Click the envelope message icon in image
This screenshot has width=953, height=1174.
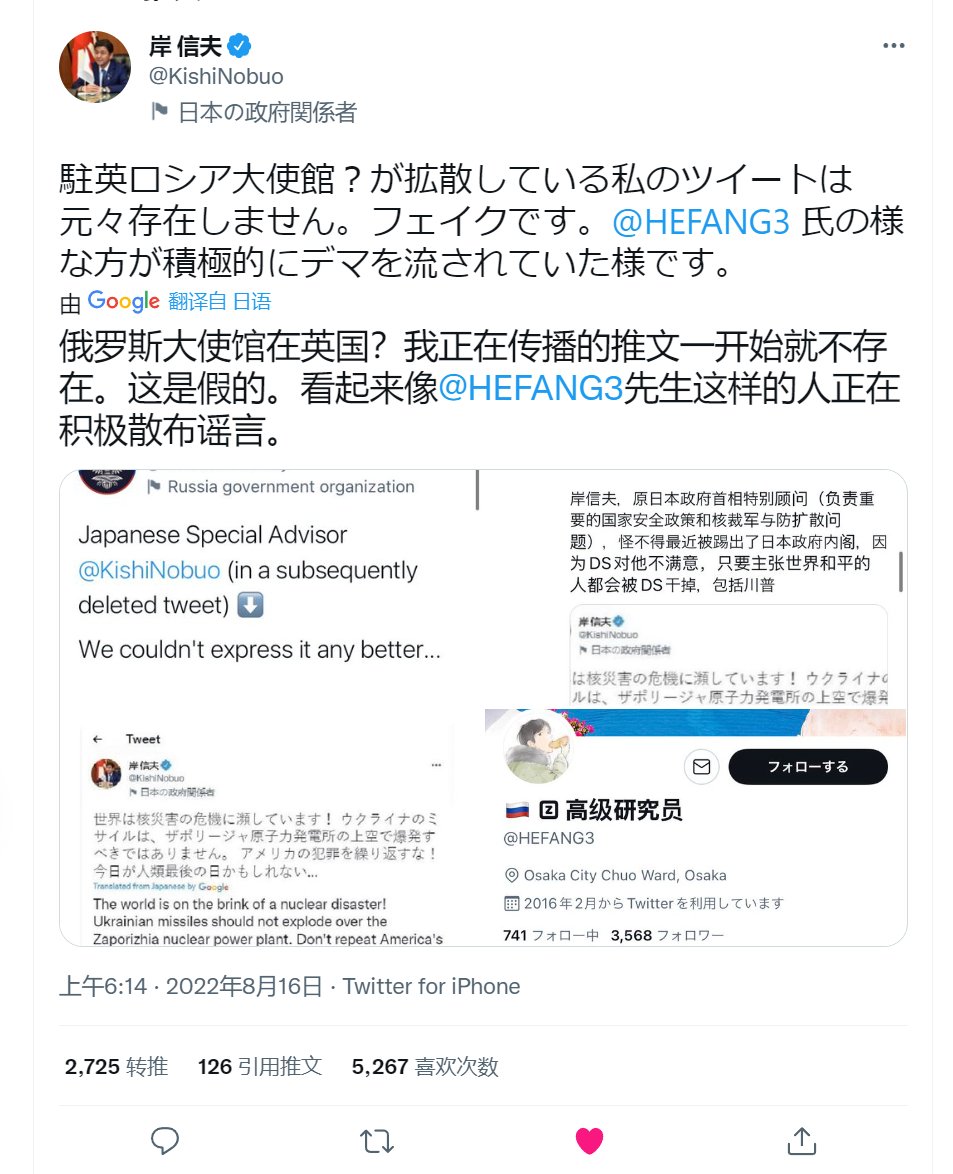(x=701, y=767)
